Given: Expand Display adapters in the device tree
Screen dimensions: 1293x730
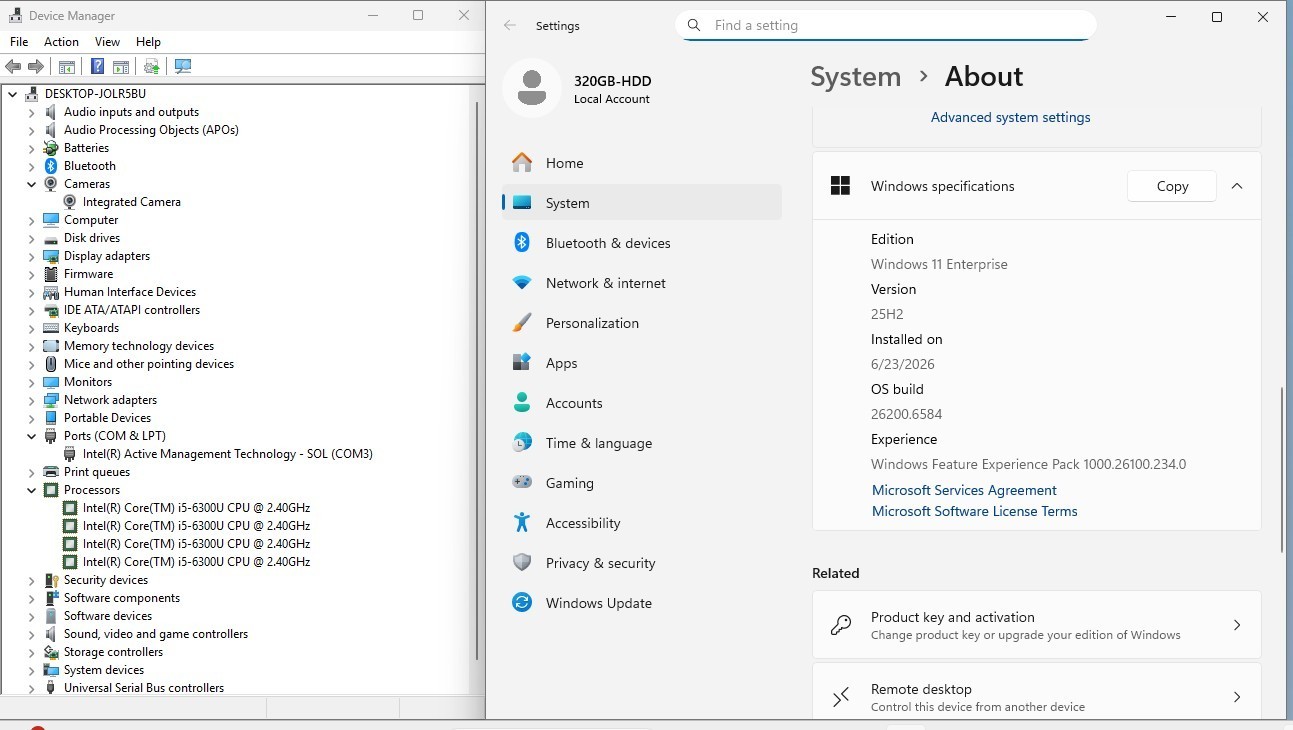Looking at the screenshot, I should [32, 256].
